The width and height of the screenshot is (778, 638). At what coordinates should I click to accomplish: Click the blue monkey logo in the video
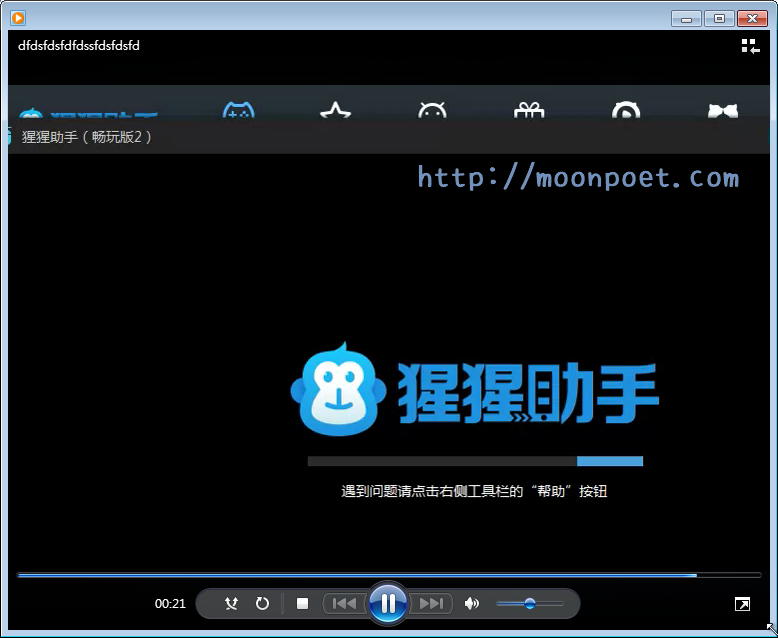point(338,392)
